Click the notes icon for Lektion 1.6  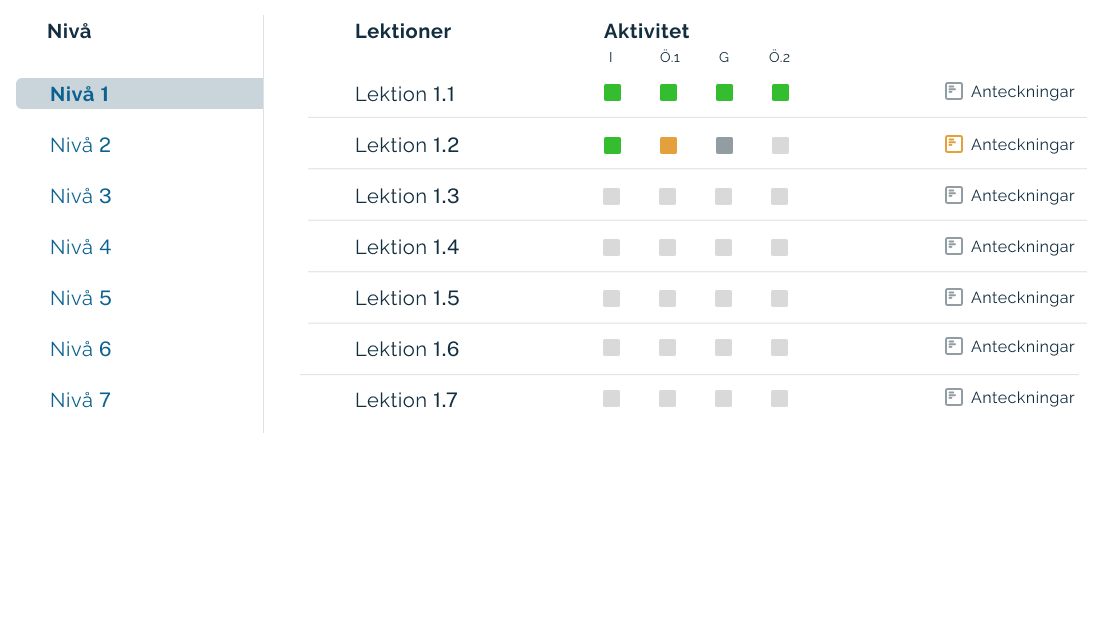point(954,346)
